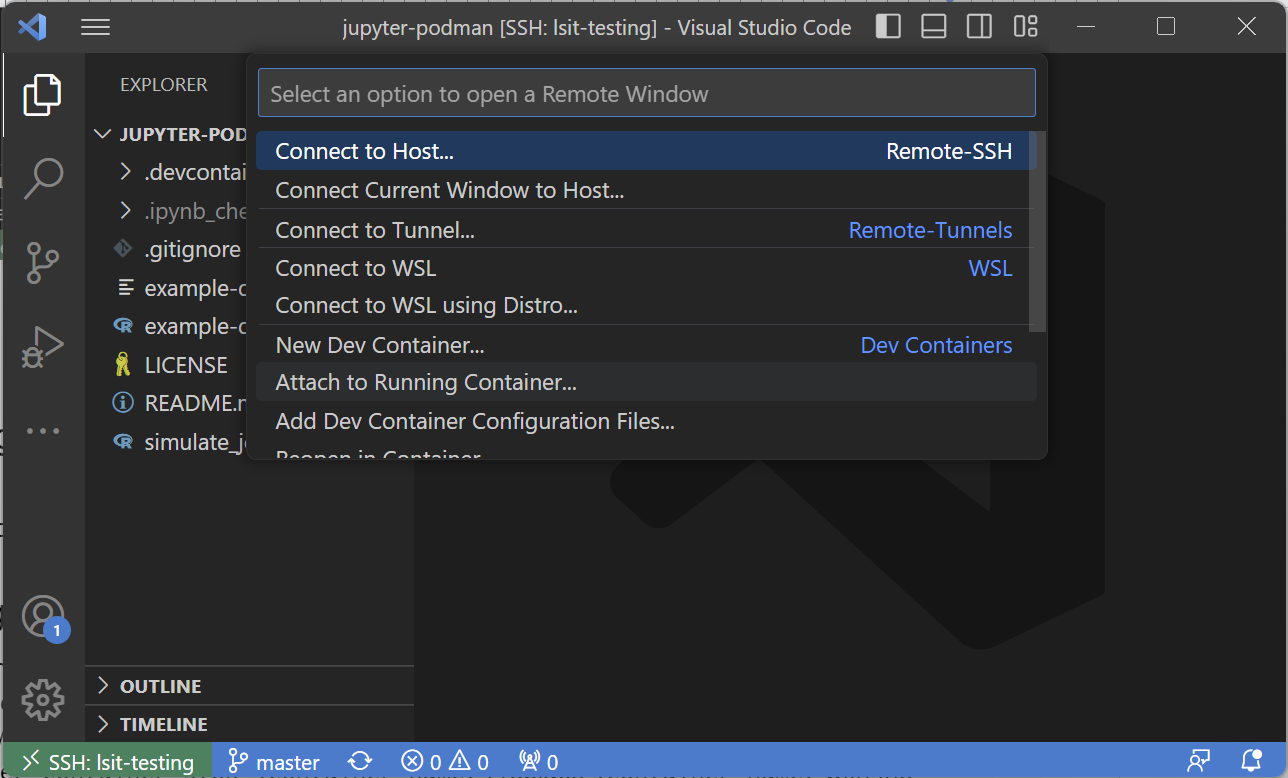Open the Explorer view in activity bar

pyautogui.click(x=42, y=95)
